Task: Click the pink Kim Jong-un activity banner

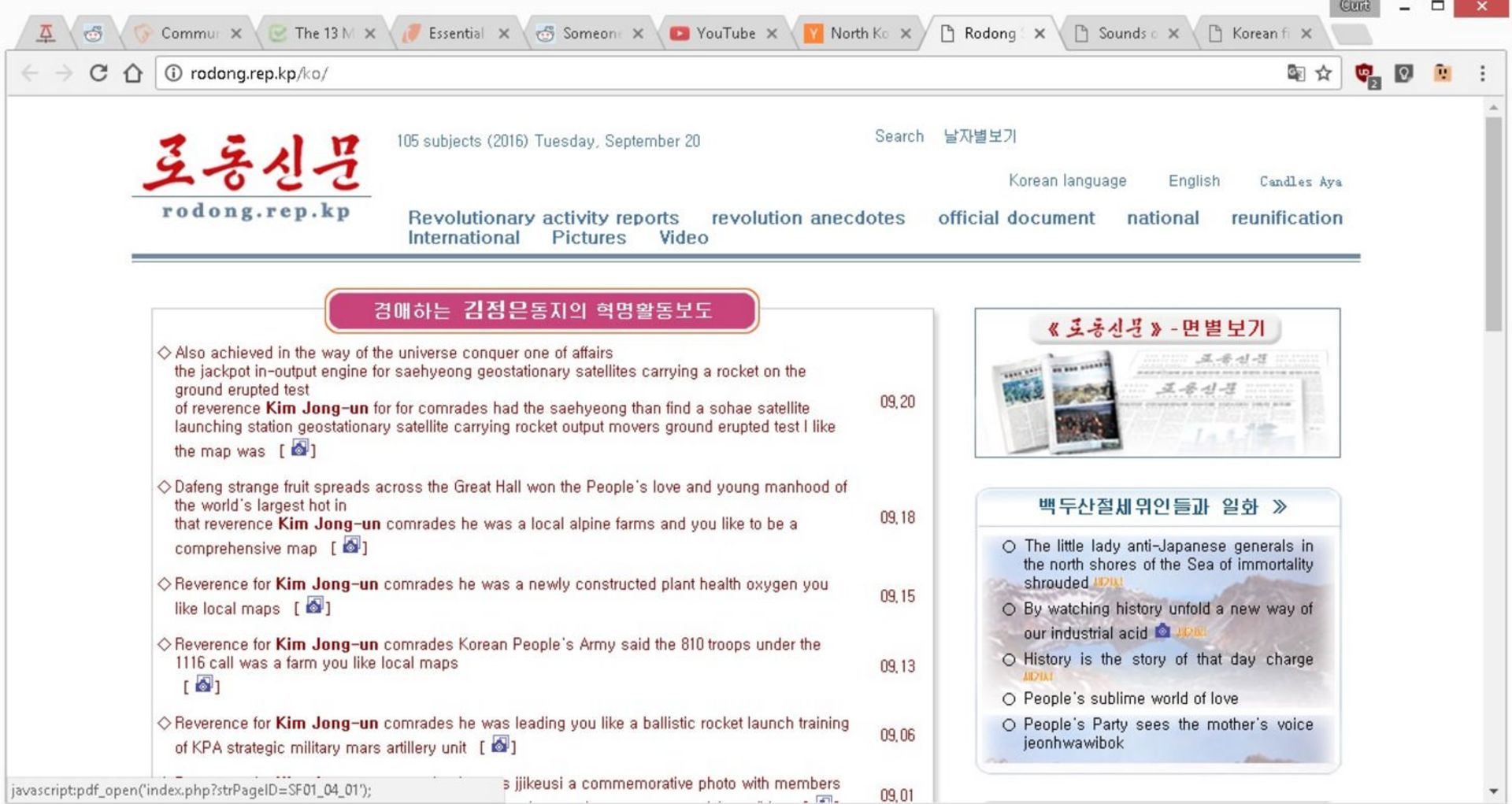Action: [x=542, y=310]
